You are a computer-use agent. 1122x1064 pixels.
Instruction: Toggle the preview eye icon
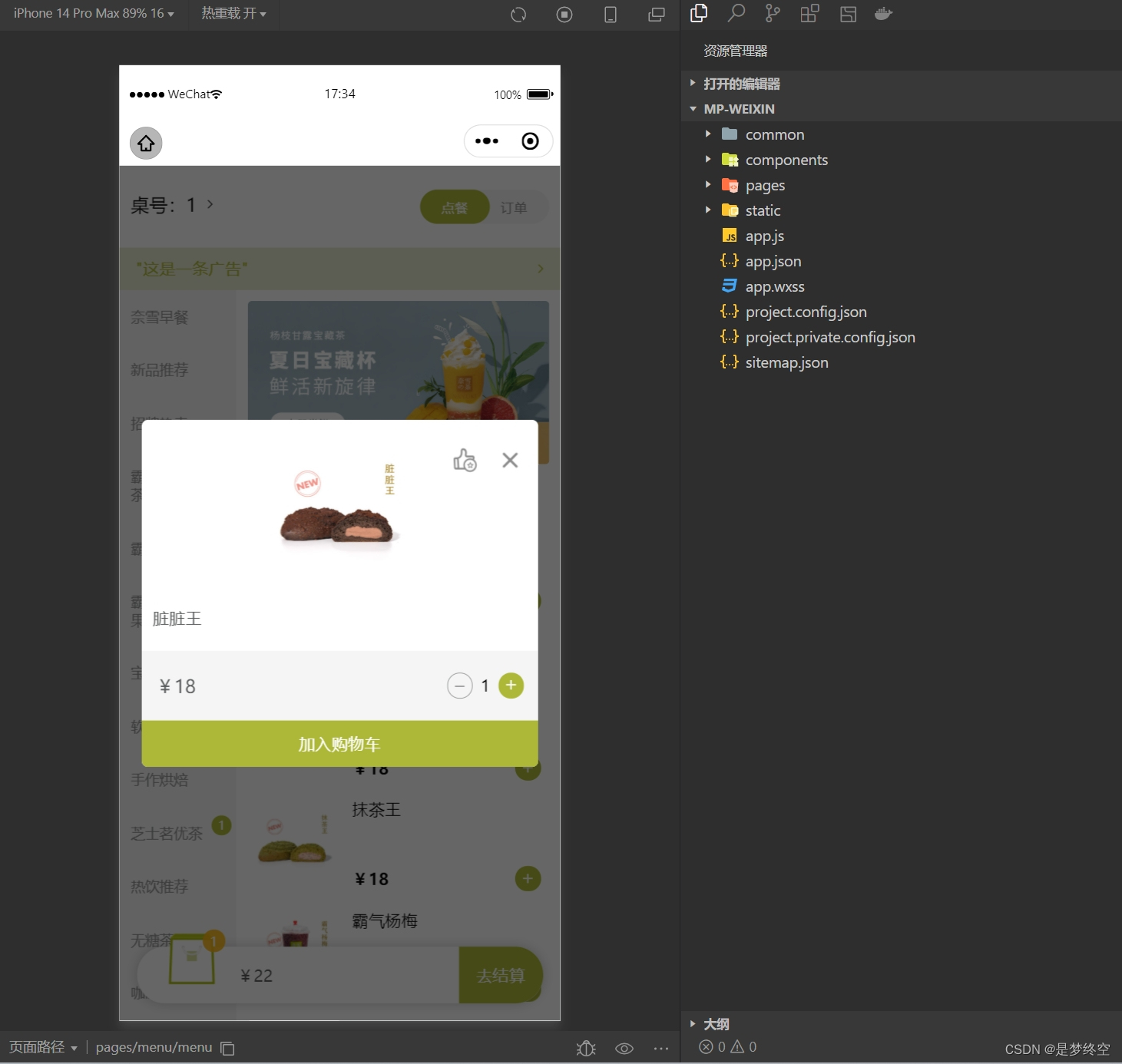(x=624, y=1048)
